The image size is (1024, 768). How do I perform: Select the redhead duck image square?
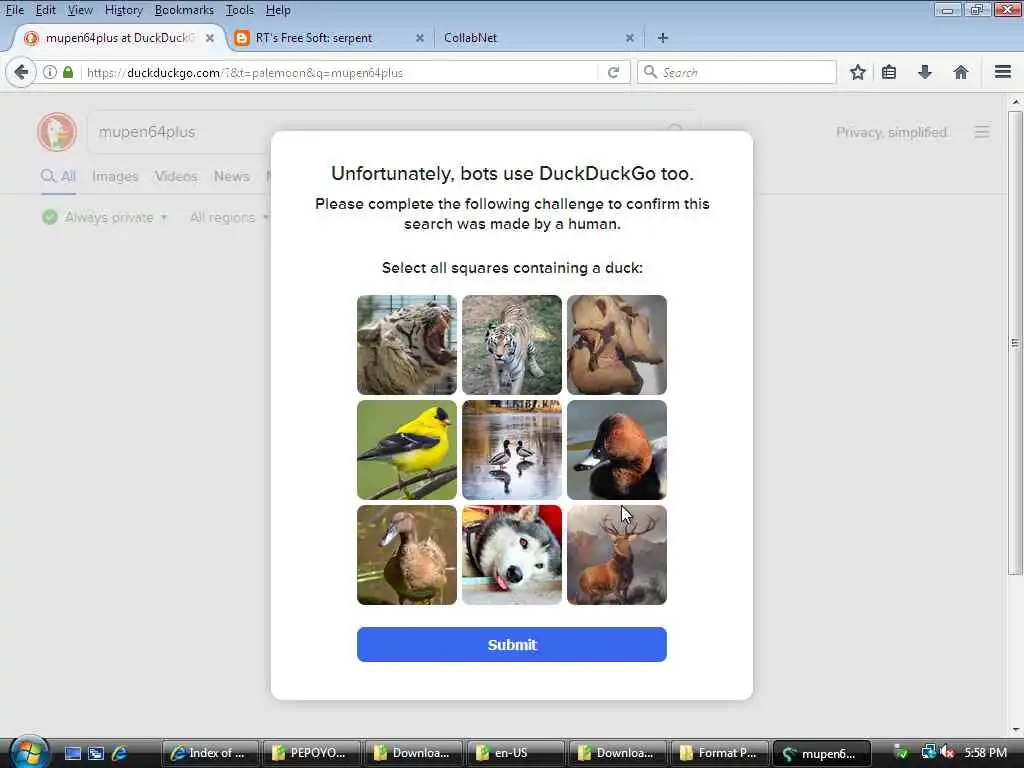pyautogui.click(x=616, y=450)
